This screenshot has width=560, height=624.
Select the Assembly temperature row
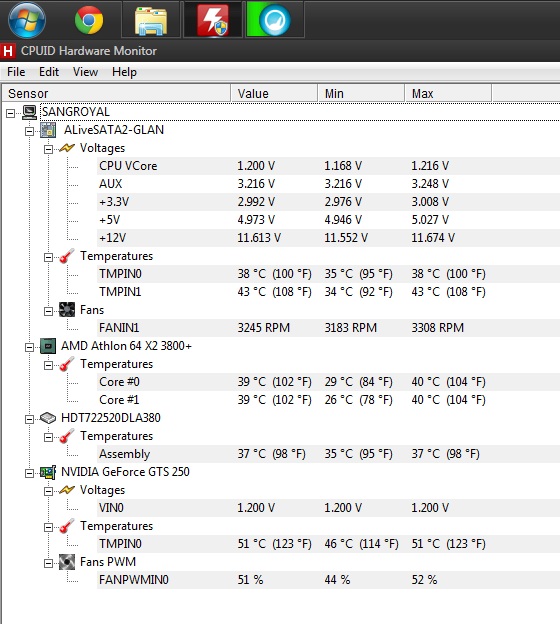click(x=328, y=454)
